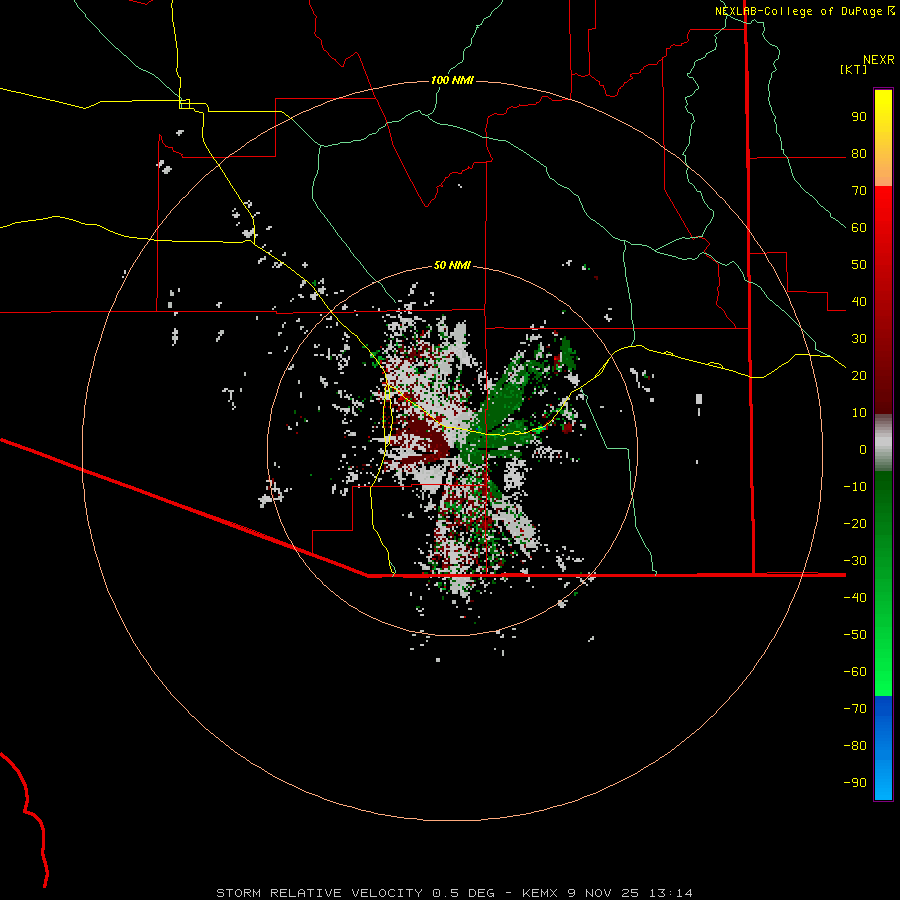Click the '[KT]' units label

point(854,69)
